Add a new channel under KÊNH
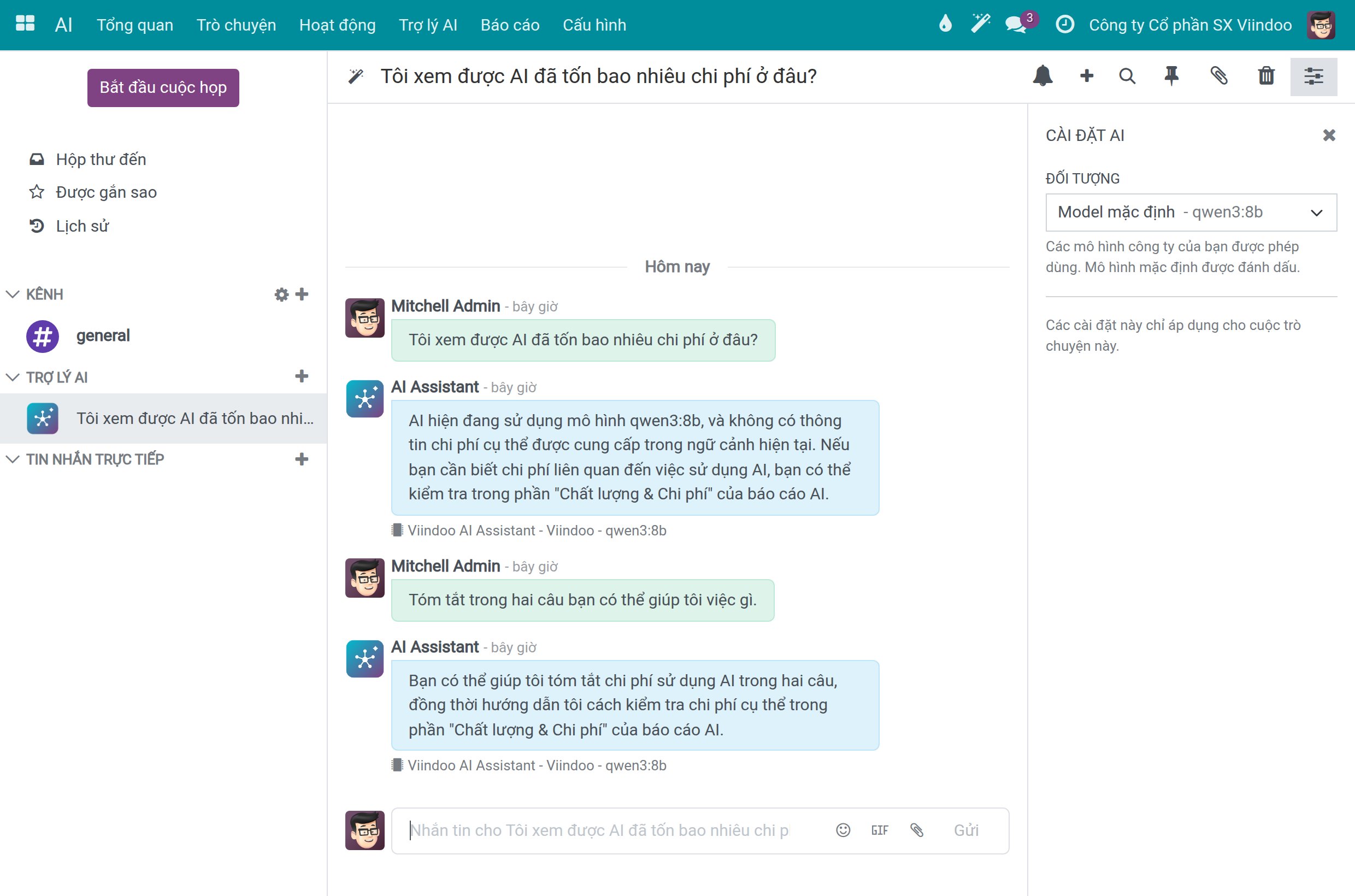The width and height of the screenshot is (1355, 896). 302,294
